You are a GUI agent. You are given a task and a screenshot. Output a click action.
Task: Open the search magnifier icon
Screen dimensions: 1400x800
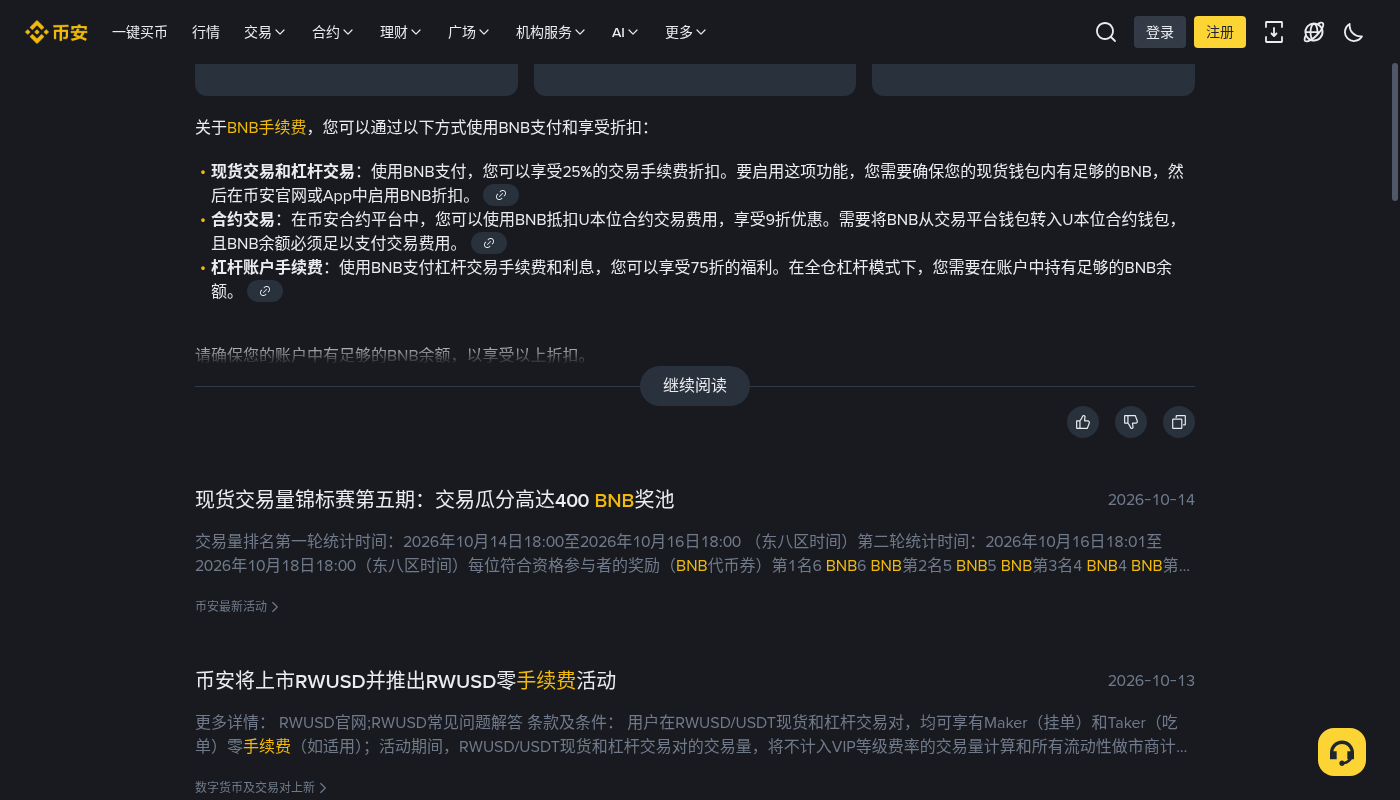coord(1106,32)
